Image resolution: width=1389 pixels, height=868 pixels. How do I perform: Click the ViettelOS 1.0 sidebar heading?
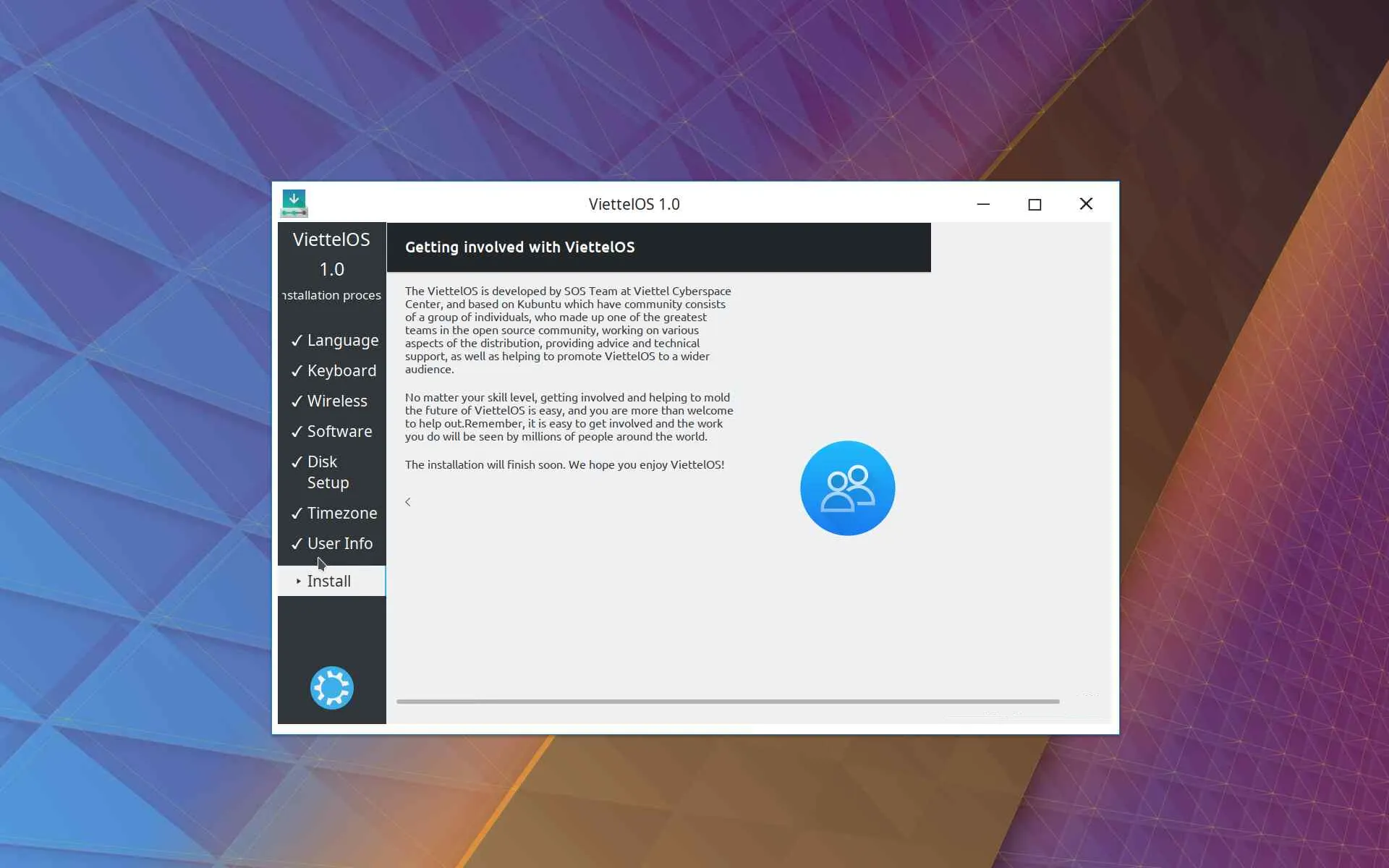coord(331,254)
